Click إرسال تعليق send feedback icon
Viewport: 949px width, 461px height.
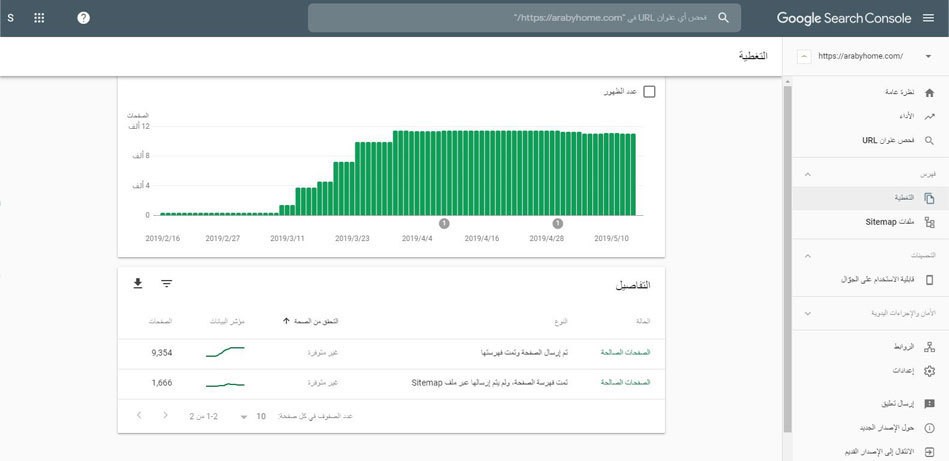pos(930,404)
